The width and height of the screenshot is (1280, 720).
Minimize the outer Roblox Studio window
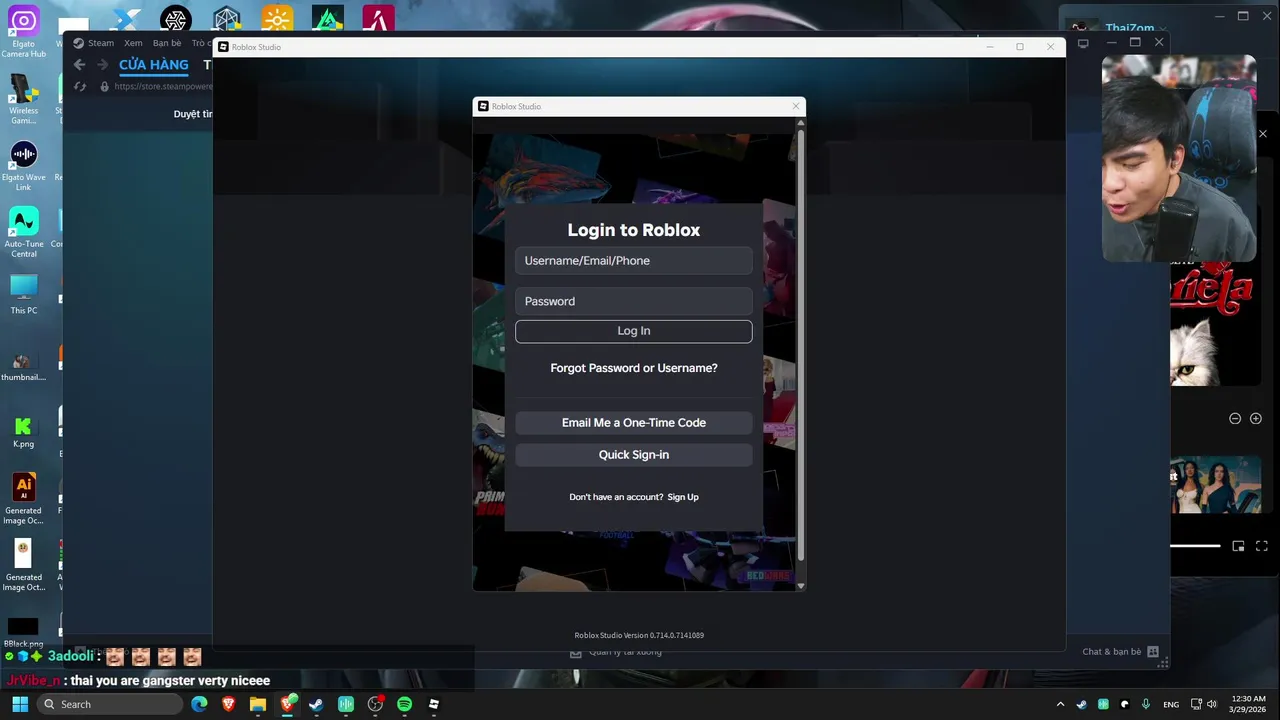[989, 47]
